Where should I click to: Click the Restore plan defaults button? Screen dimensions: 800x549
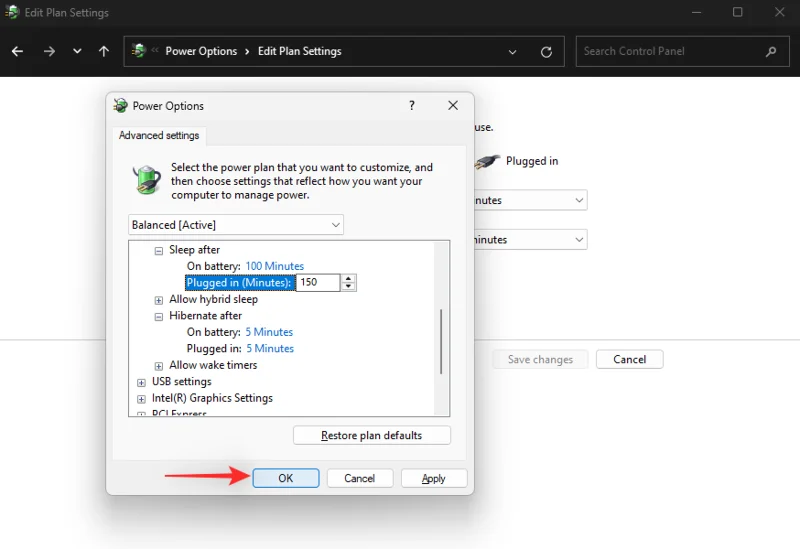pos(371,435)
